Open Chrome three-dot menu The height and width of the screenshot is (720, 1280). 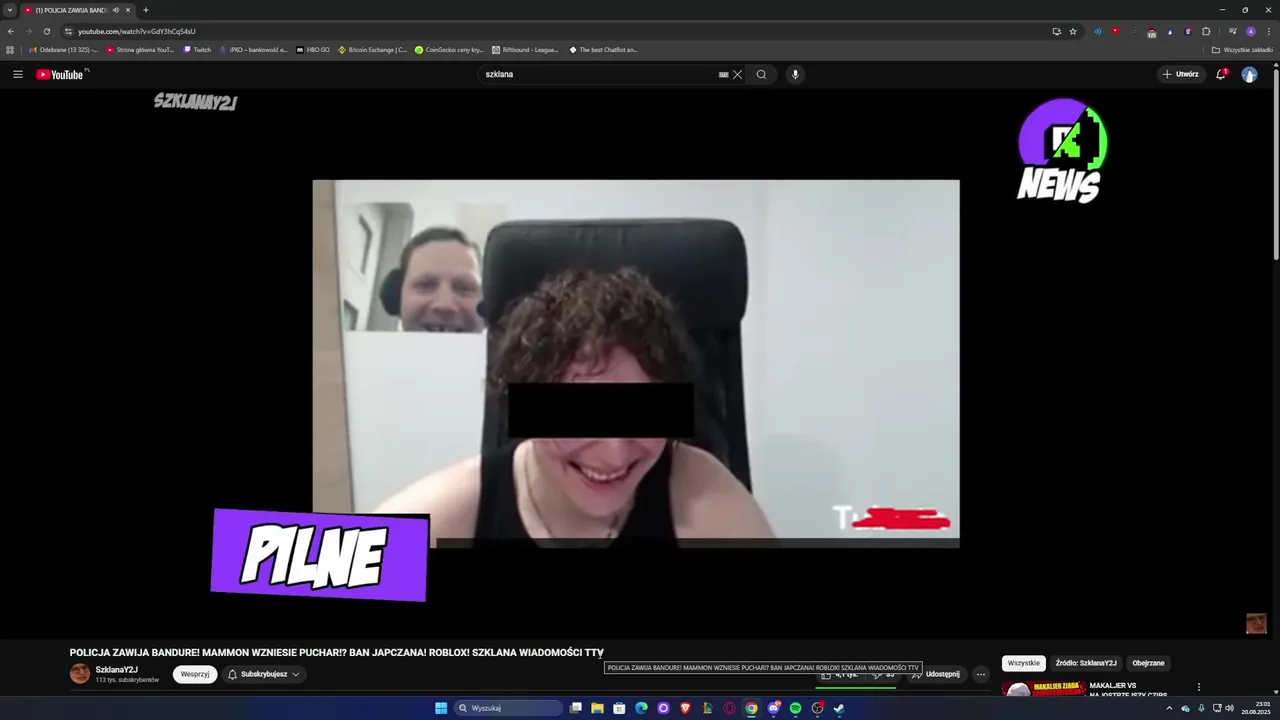[x=1267, y=31]
